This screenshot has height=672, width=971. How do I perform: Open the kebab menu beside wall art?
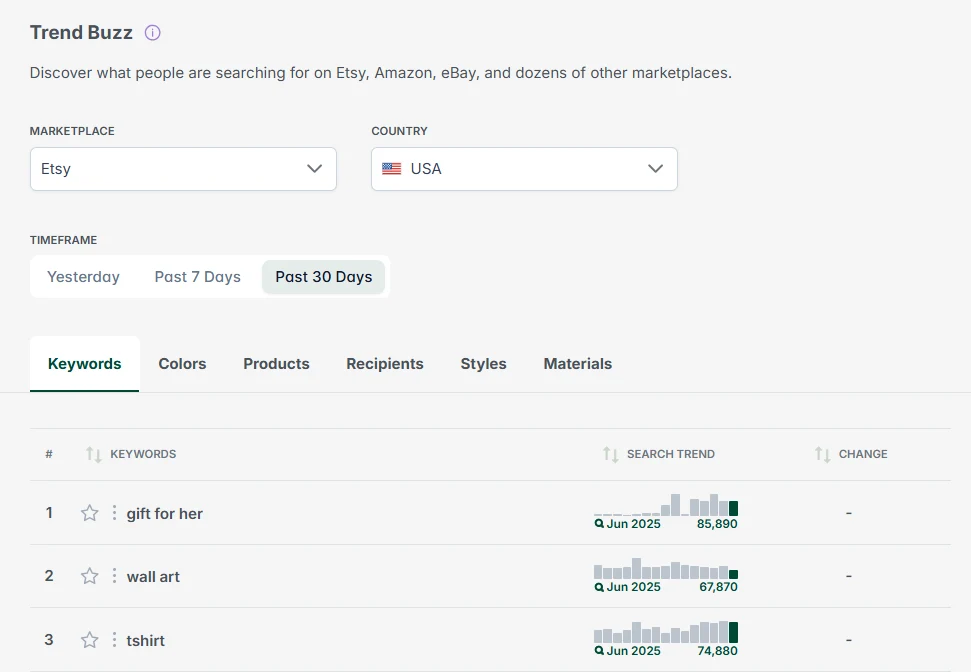pos(113,576)
